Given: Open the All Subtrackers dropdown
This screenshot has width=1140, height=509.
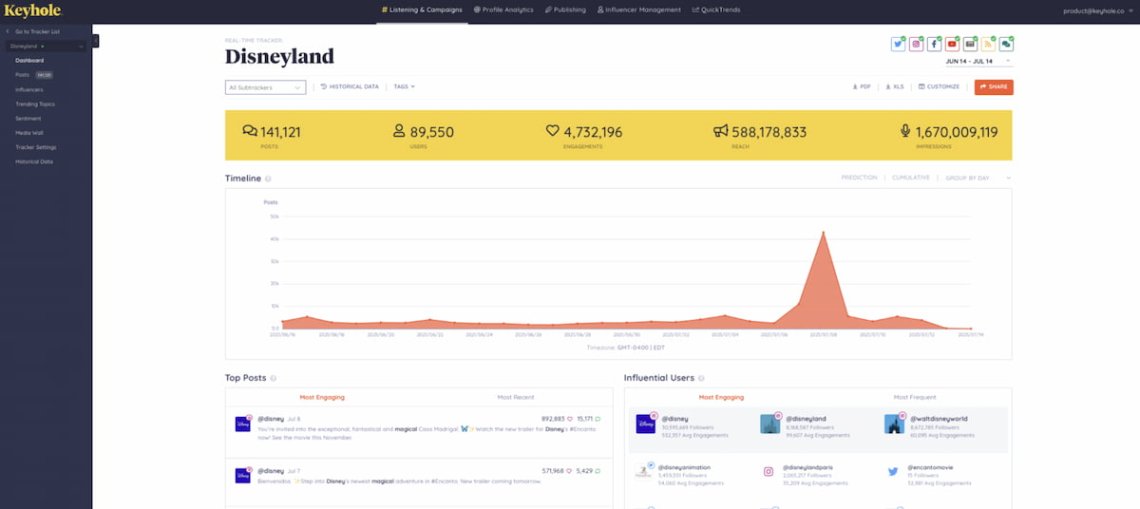Looking at the screenshot, I should pyautogui.click(x=265, y=87).
